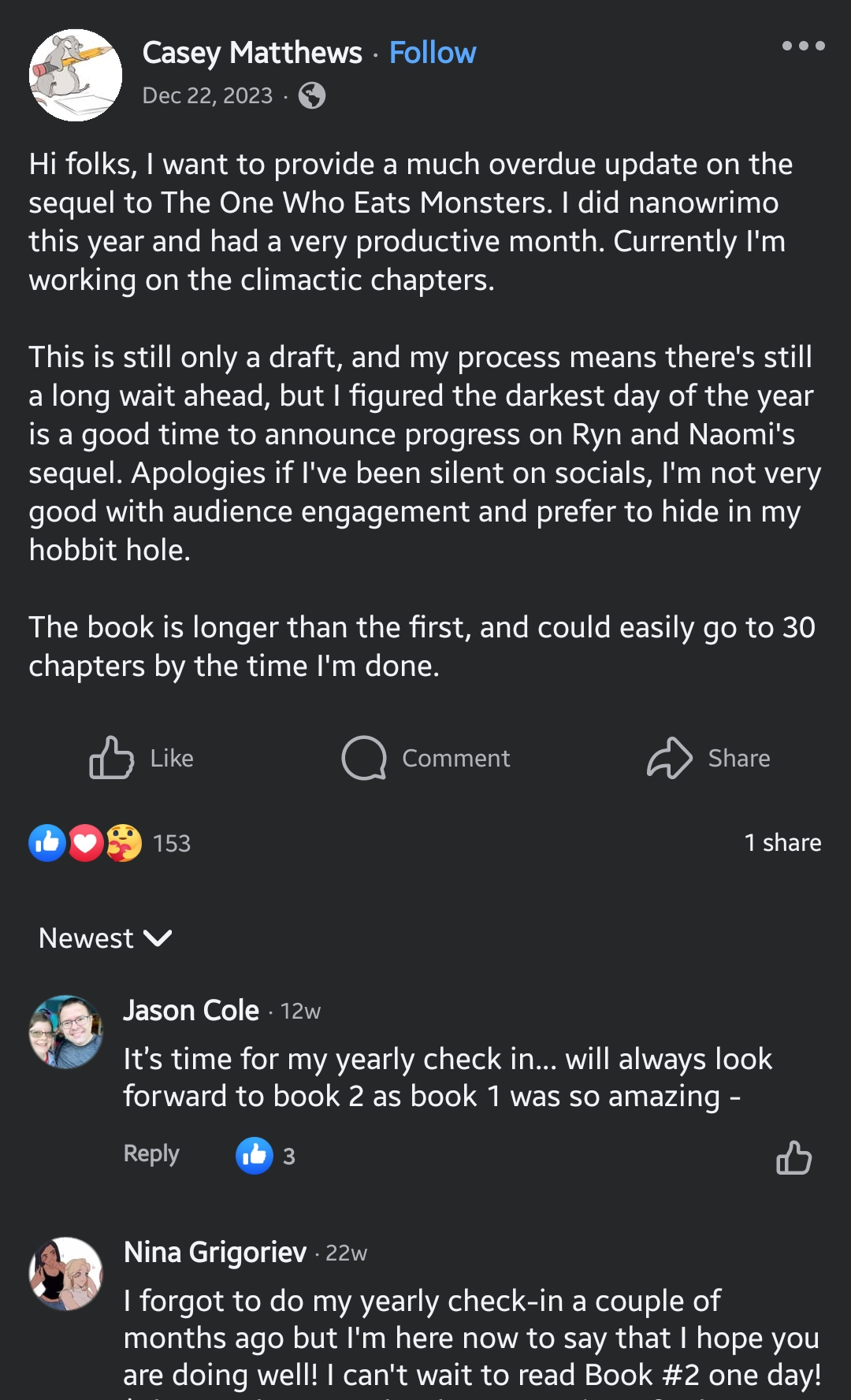The image size is (851, 1400).
Task: Click Jason Cole's profile photo
Action: [x=66, y=1032]
